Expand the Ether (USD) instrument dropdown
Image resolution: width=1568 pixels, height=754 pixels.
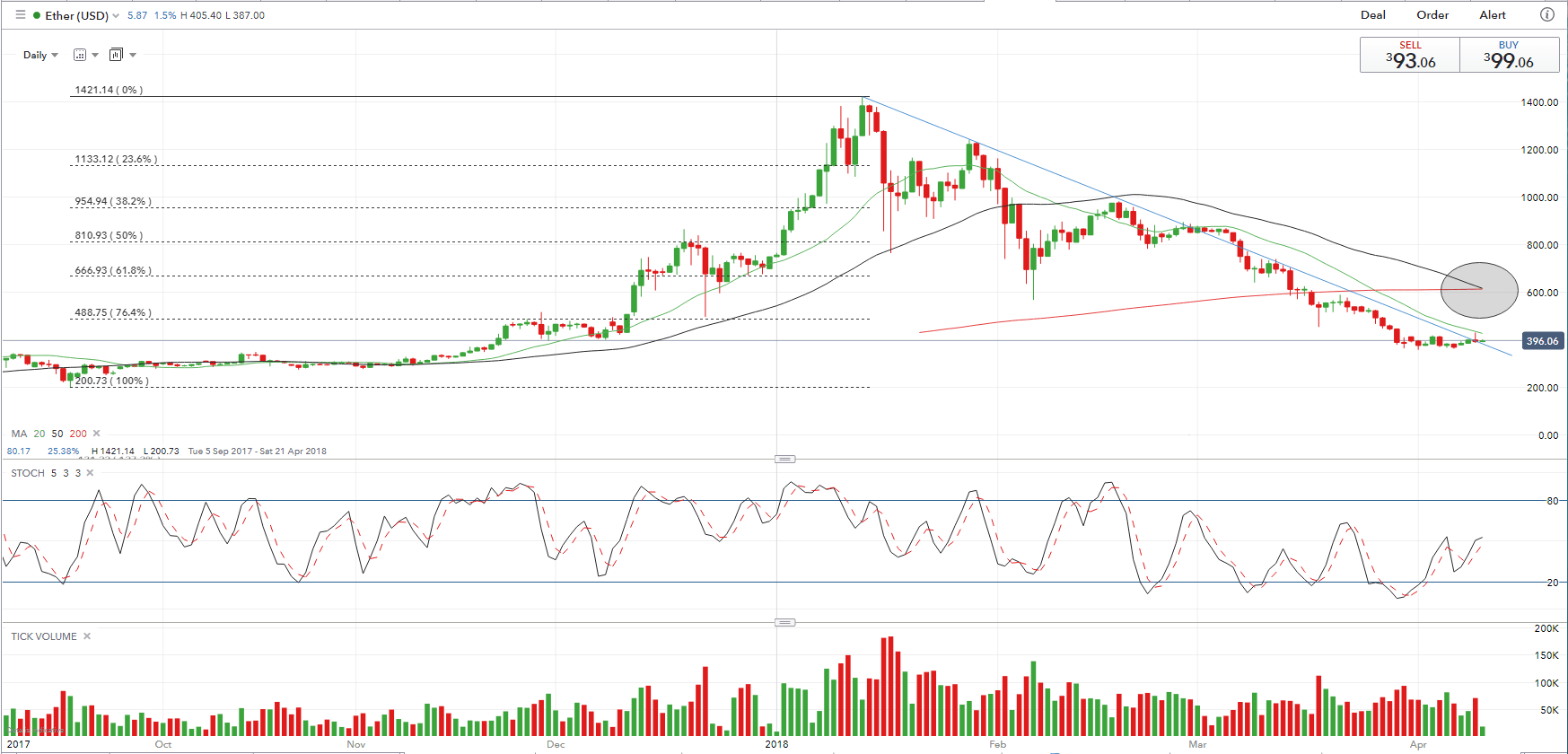pyautogui.click(x=116, y=16)
